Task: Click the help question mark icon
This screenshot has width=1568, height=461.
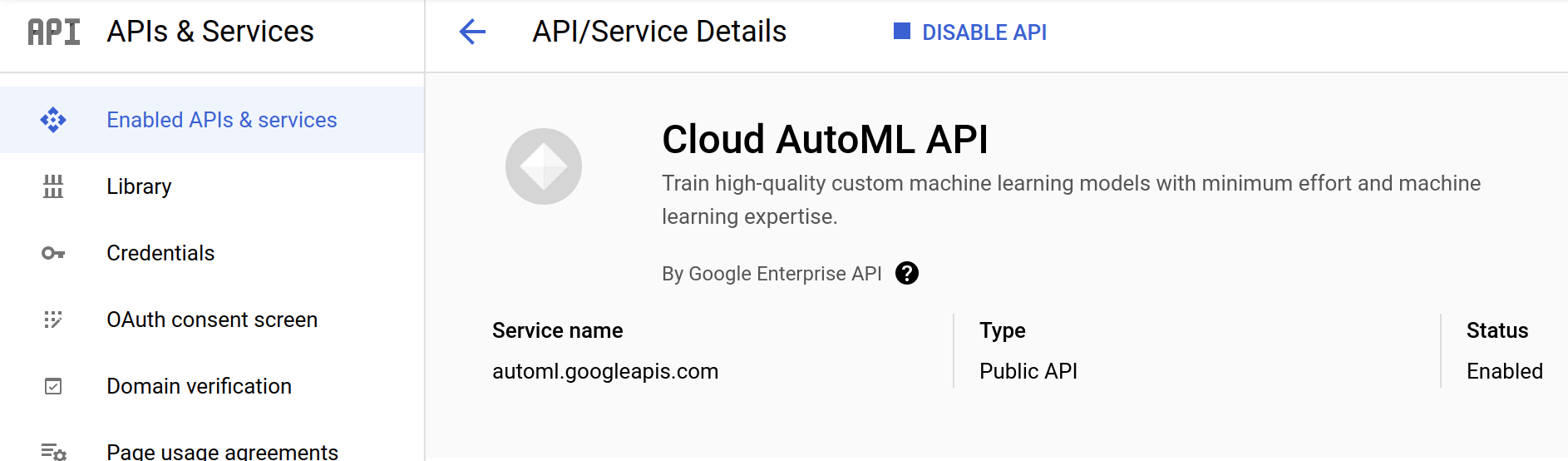Action: pos(907,273)
